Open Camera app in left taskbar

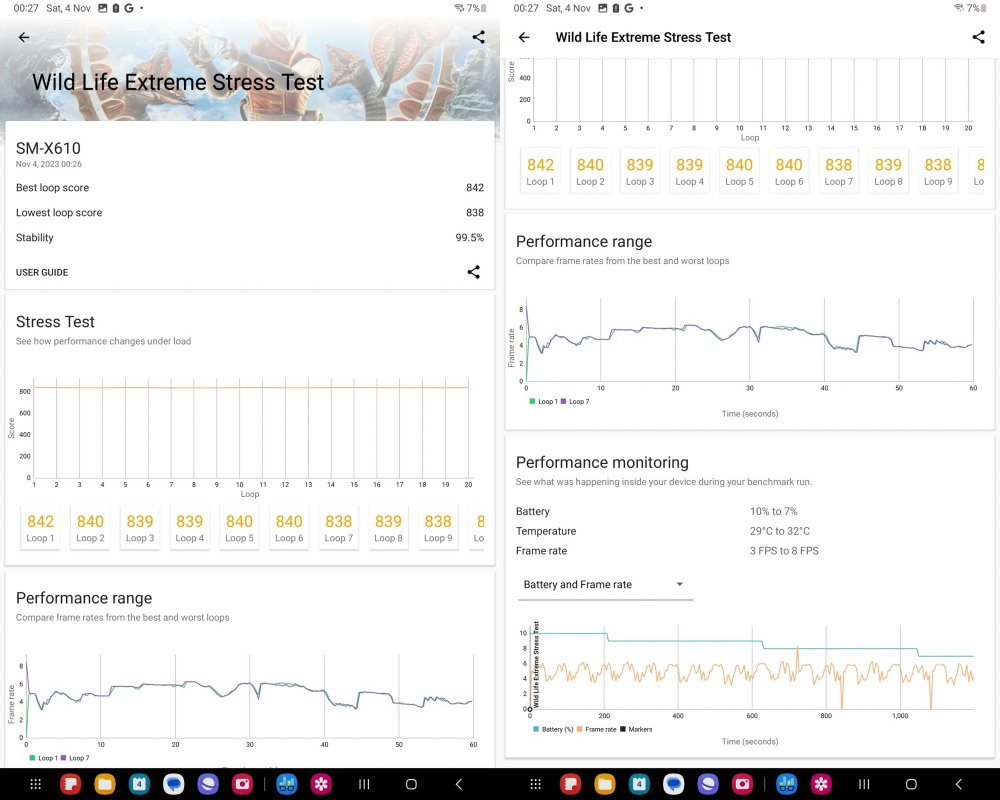[242, 784]
